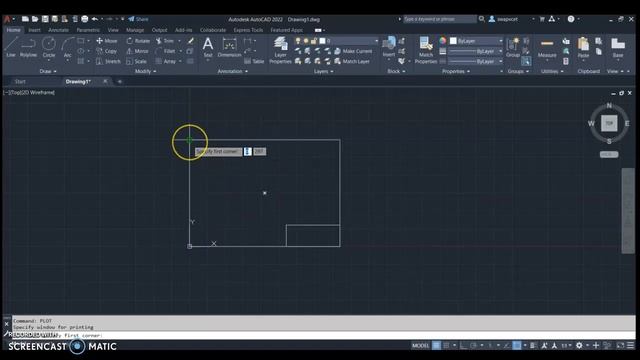Open the View ribbon tab
Image resolution: width=640 pixels, height=360 pixels.
[113, 30]
